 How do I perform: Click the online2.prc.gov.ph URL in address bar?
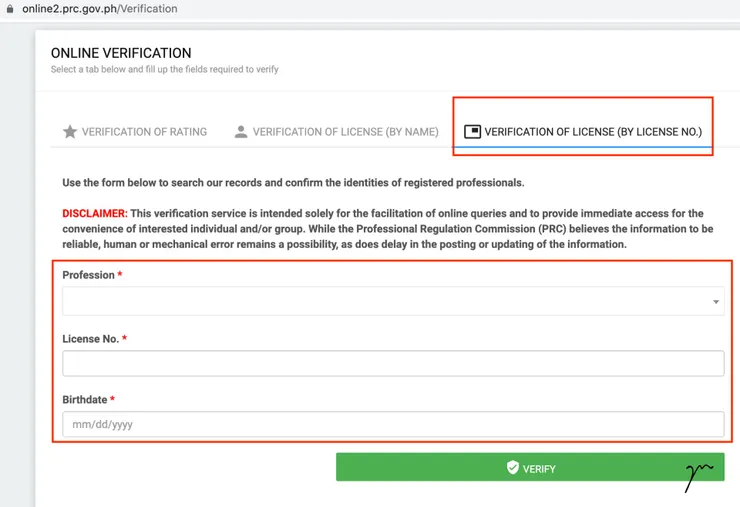pos(100,9)
